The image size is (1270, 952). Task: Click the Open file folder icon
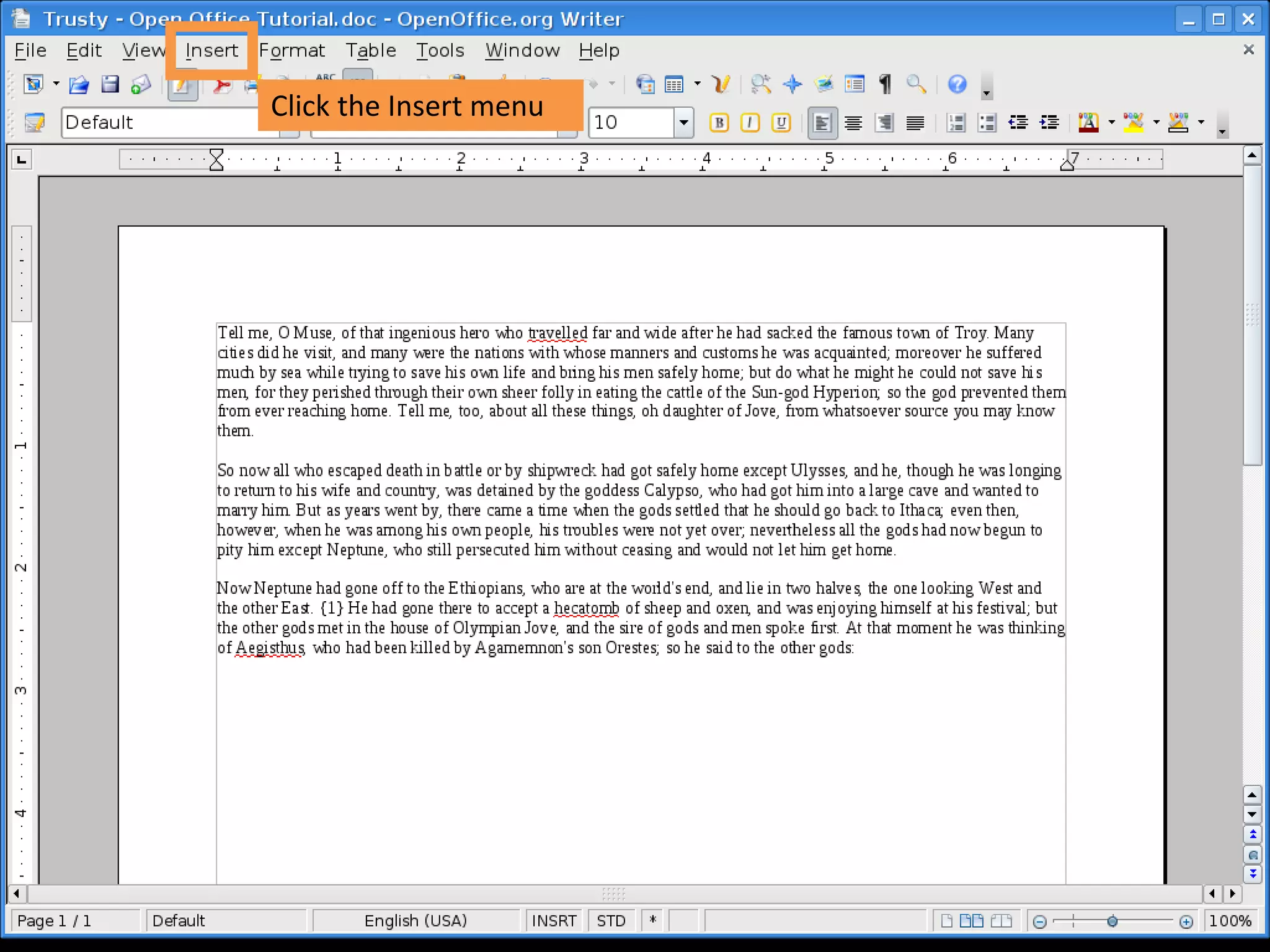tap(79, 84)
